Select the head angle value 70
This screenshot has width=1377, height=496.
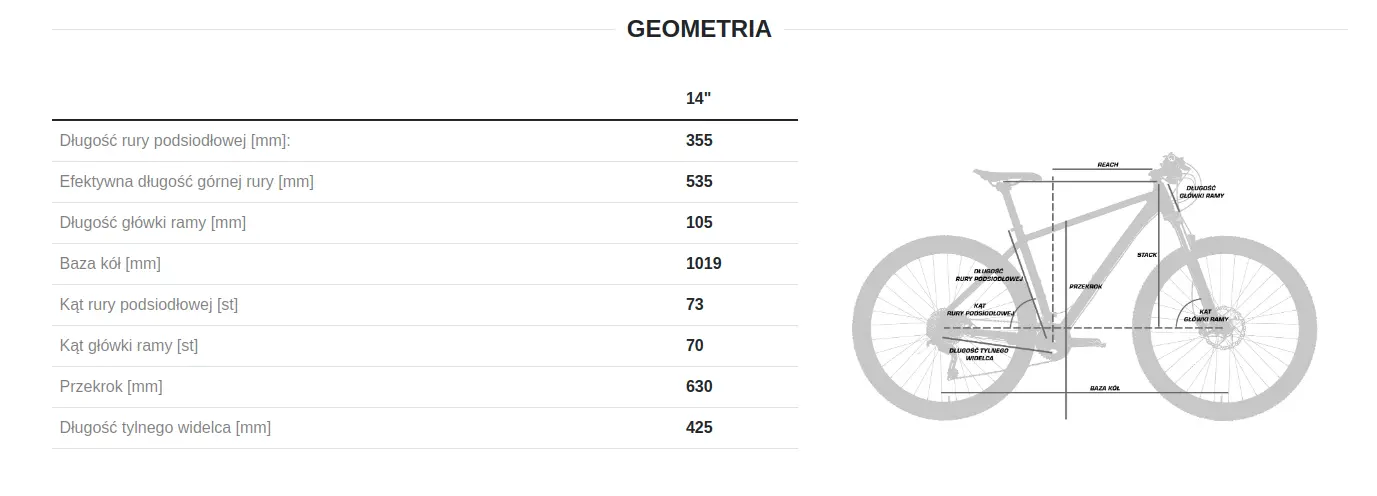click(x=695, y=346)
